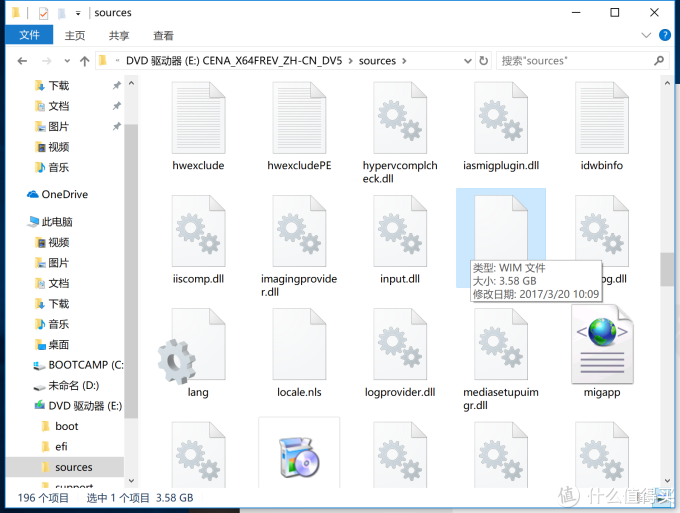
Task: Click the migapp file name label
Action: [602, 392]
